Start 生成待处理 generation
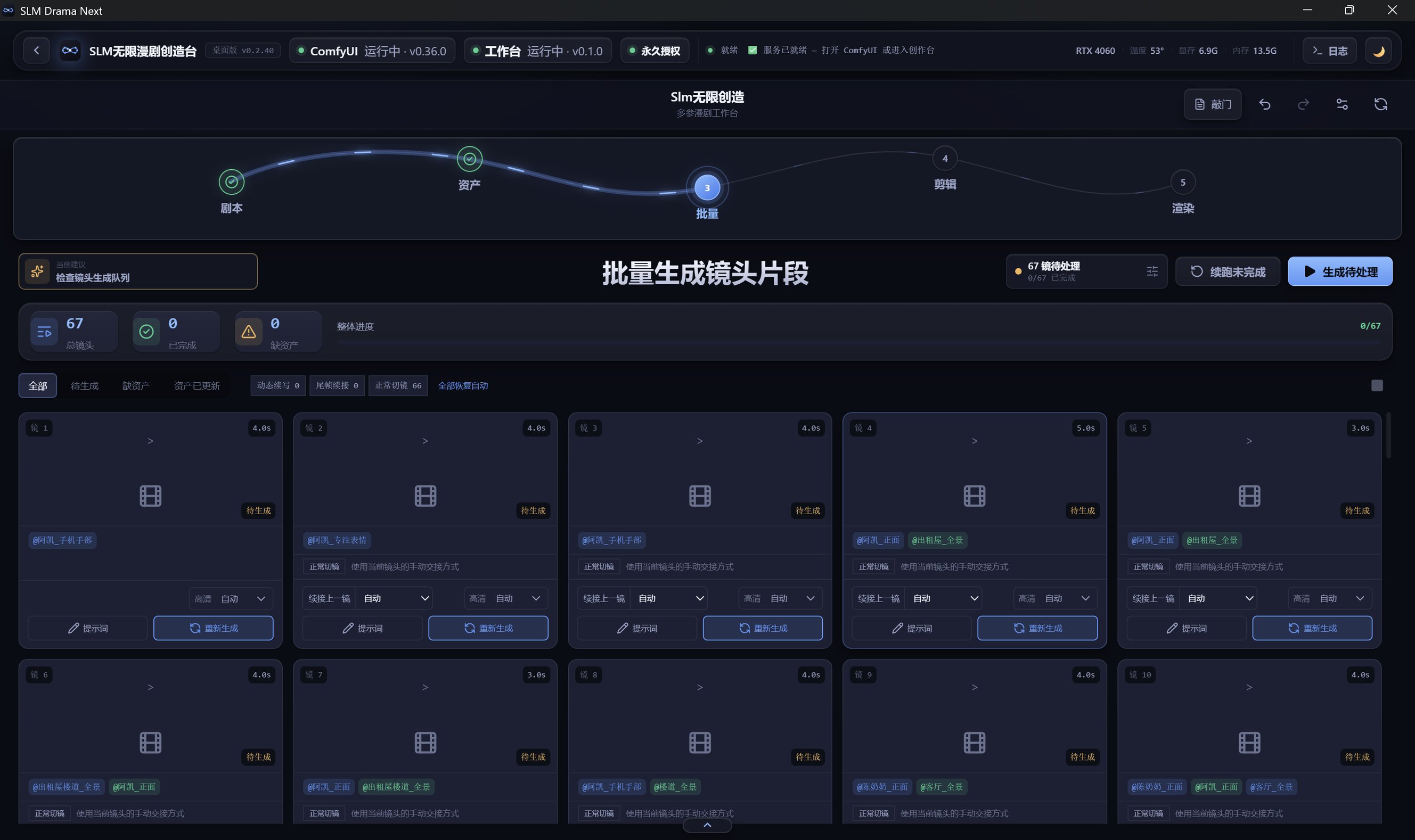 click(1340, 271)
